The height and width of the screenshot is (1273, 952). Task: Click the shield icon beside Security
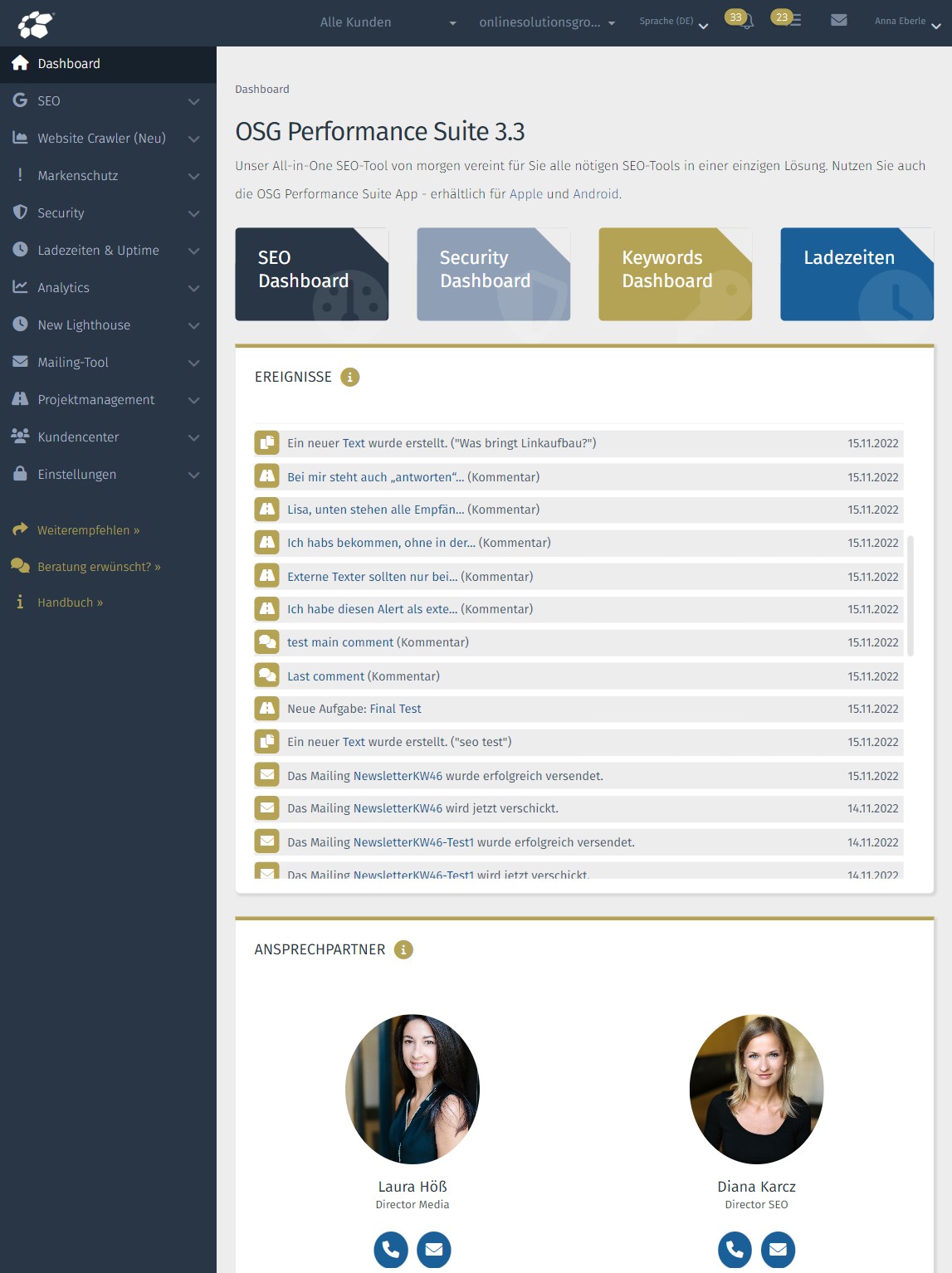coord(20,212)
